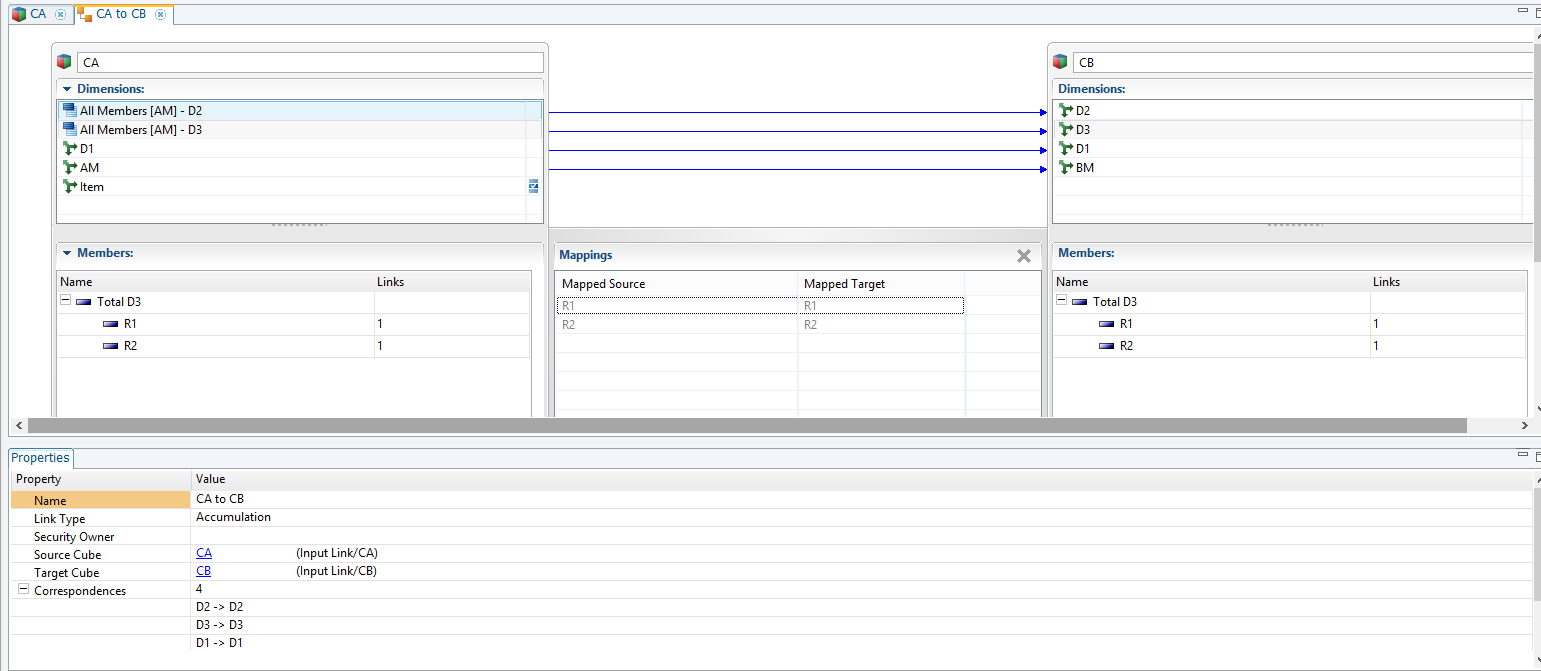Collapse the source Dimensions section

[x=67, y=89]
